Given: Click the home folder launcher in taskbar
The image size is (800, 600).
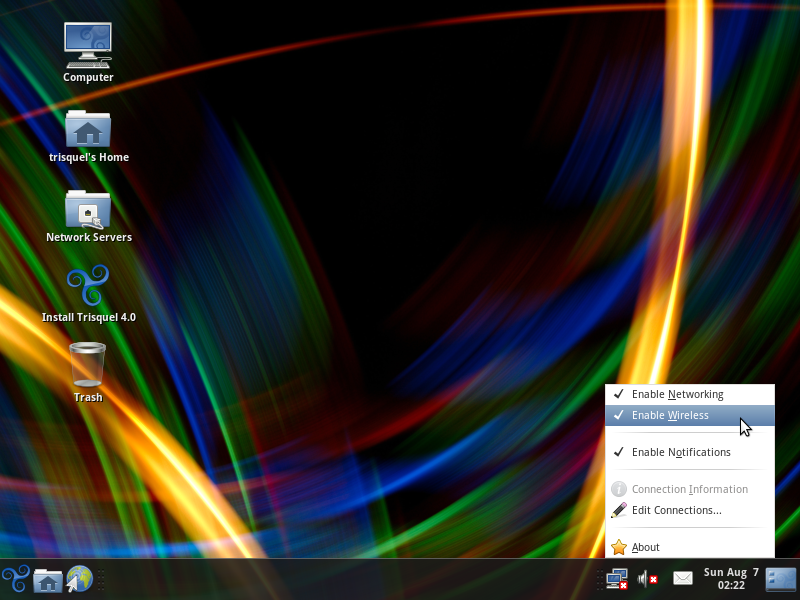Looking at the screenshot, I should coord(47,579).
